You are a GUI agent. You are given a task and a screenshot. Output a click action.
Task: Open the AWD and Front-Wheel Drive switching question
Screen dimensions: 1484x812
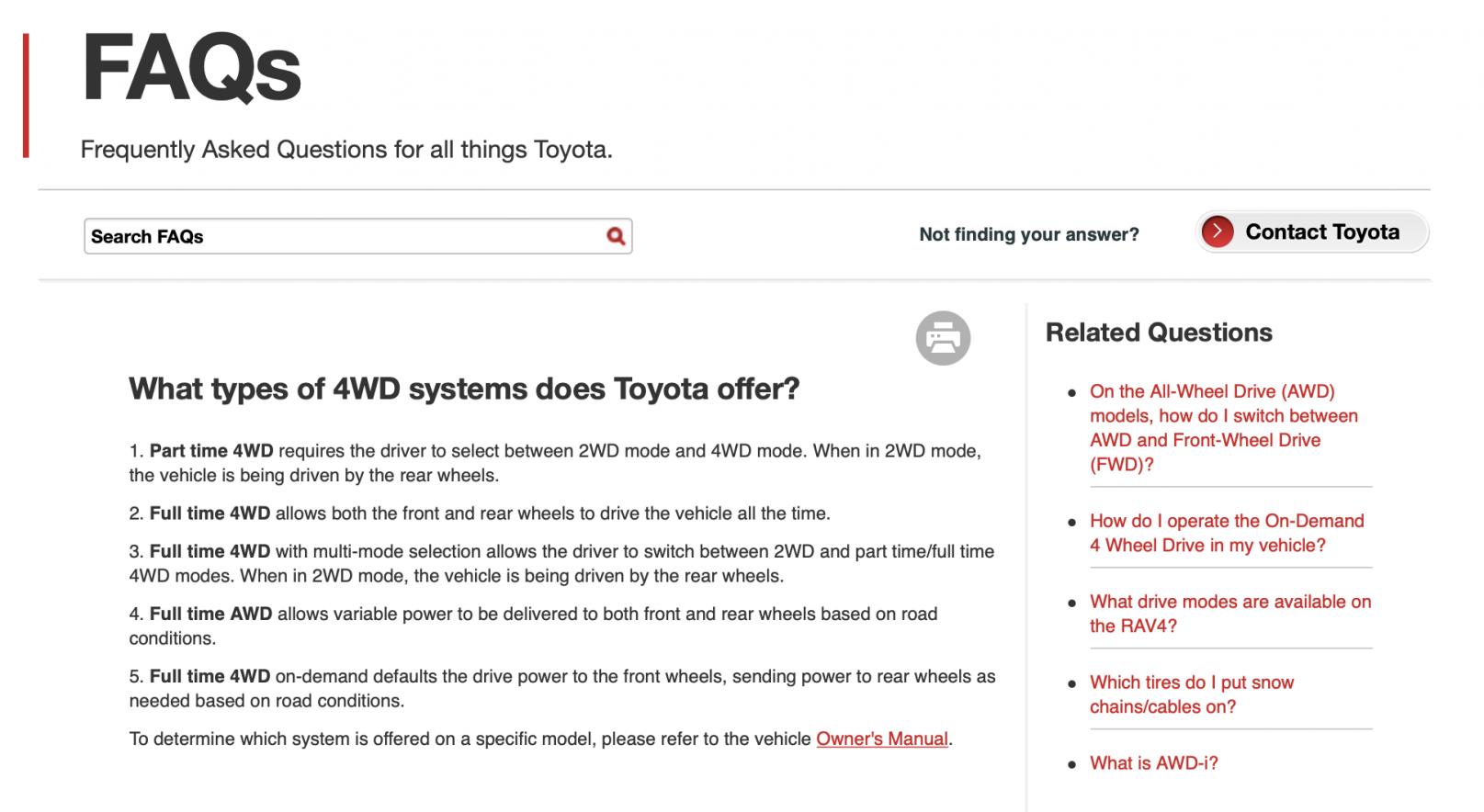pyautogui.click(x=1224, y=427)
